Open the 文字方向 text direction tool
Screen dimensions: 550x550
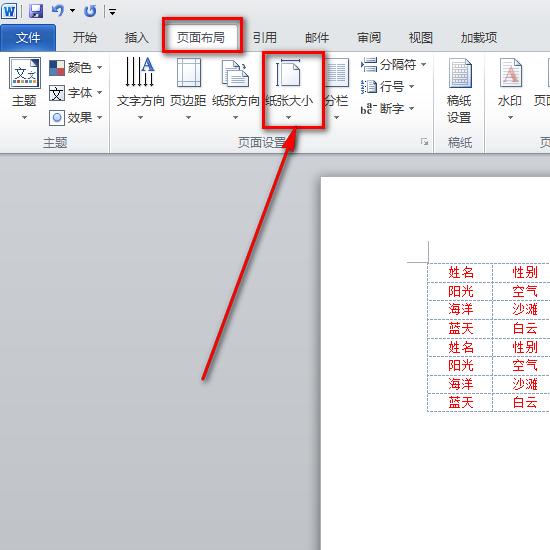[x=140, y=89]
